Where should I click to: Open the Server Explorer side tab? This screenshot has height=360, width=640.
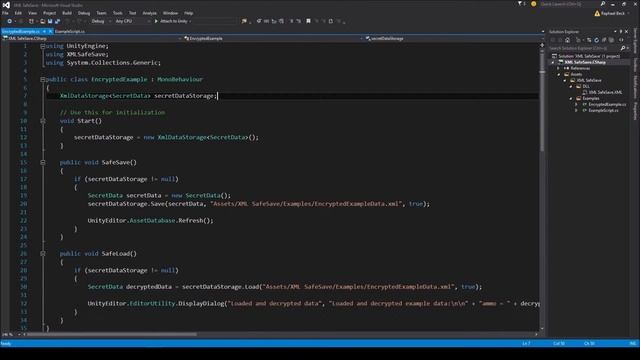[636, 42]
